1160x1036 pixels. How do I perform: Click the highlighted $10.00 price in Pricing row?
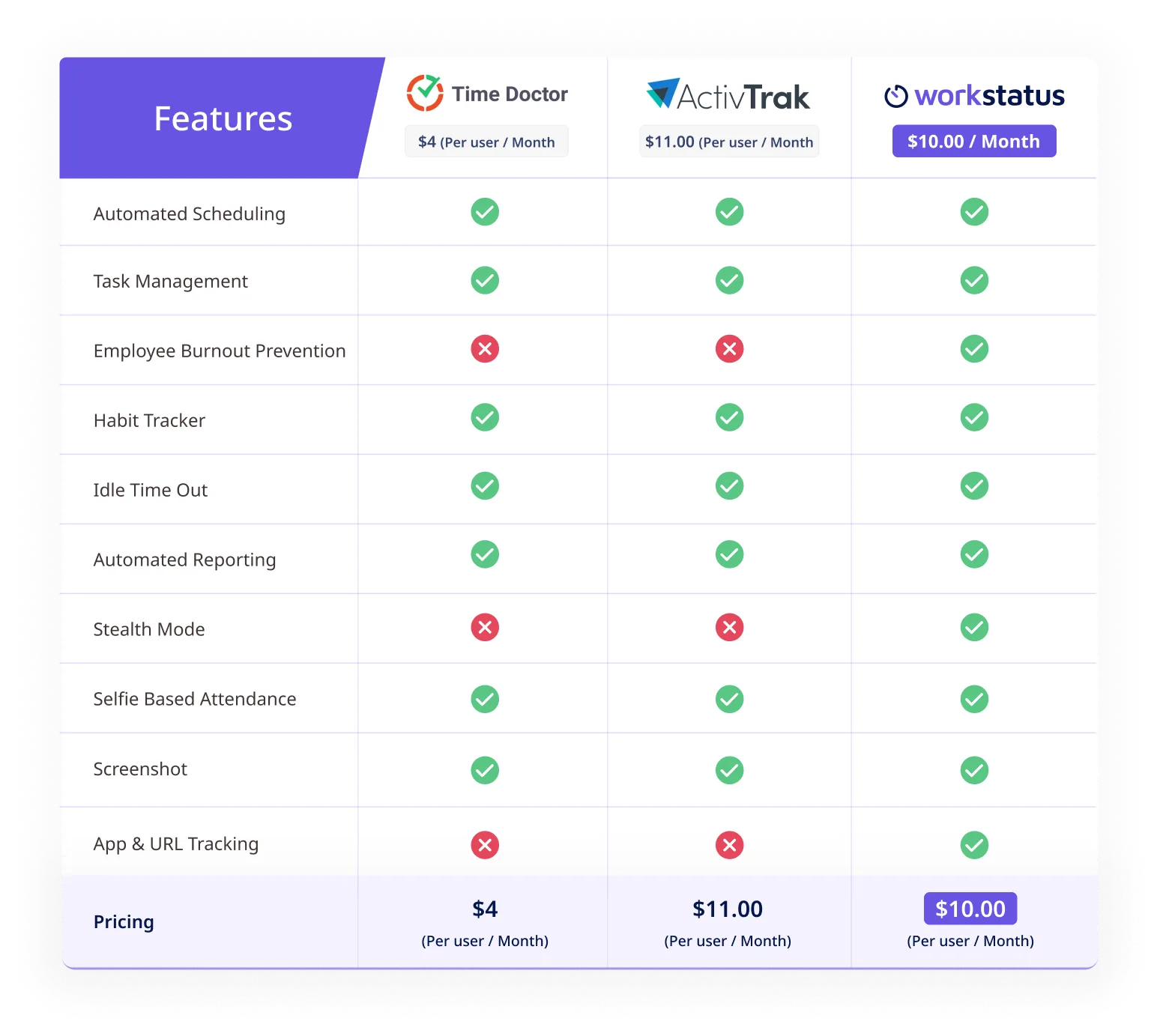click(970, 909)
